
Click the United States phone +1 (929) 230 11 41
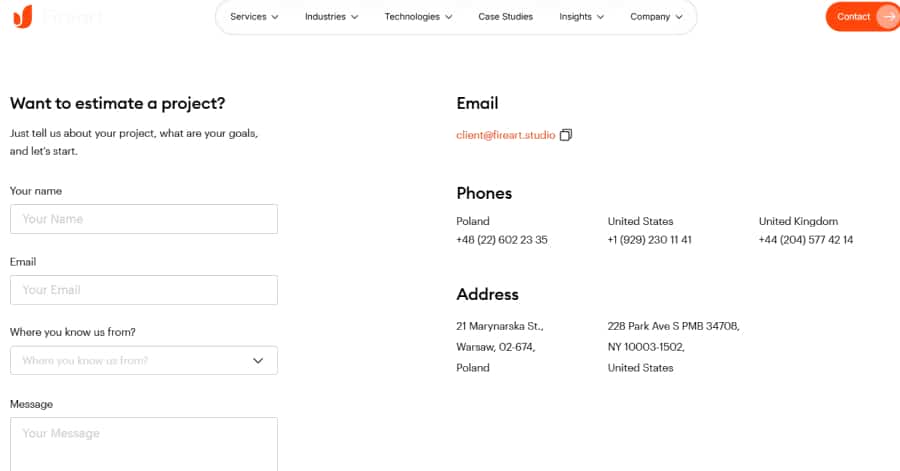[649, 240]
